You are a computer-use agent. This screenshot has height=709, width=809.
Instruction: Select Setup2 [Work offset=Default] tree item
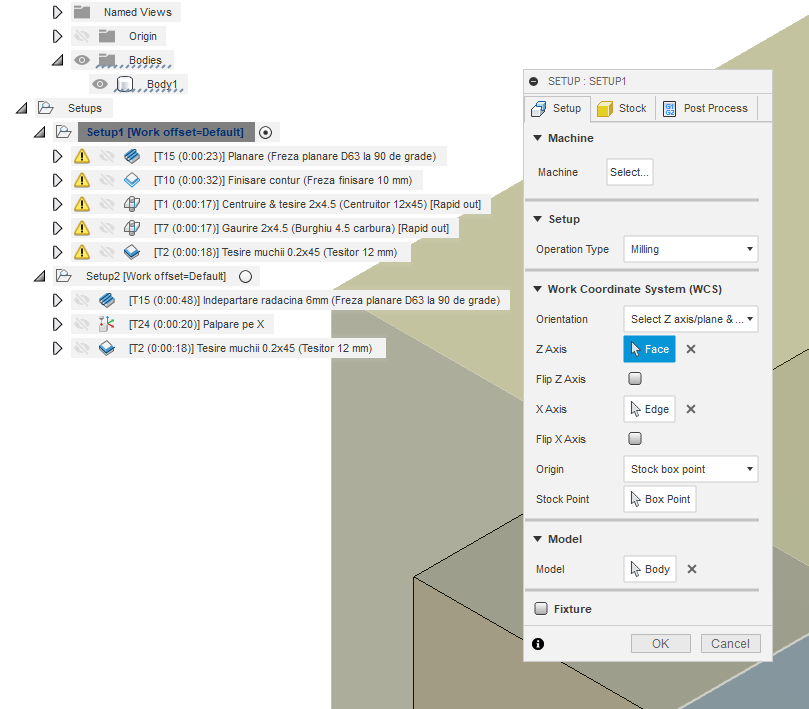pos(156,276)
